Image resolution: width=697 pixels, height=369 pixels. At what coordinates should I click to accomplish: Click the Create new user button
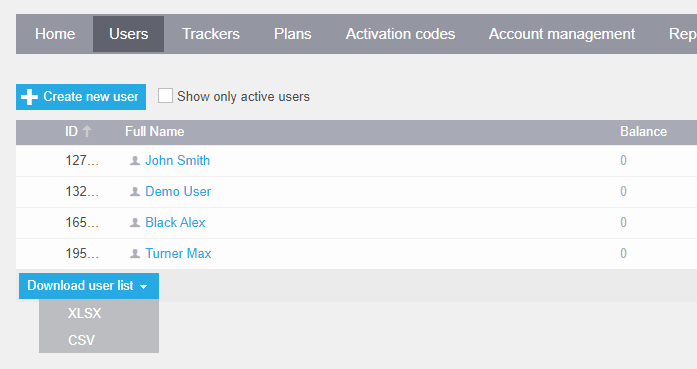(81, 97)
